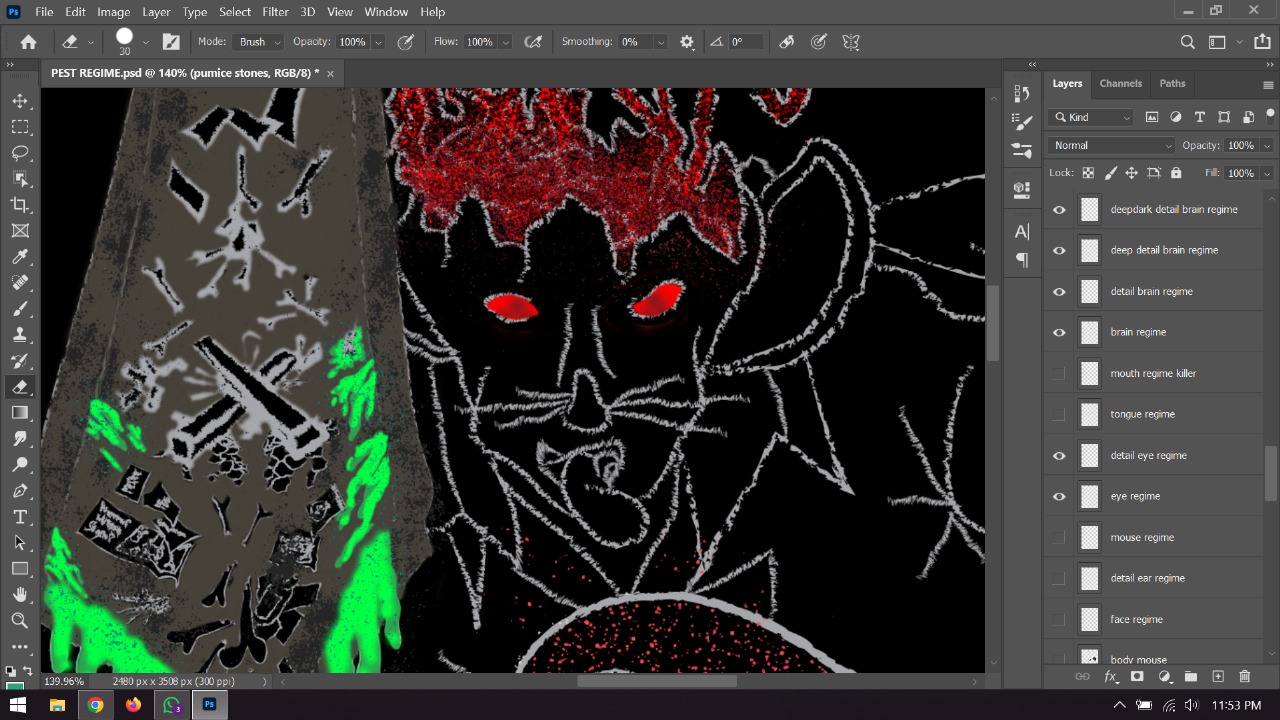The image size is (1280, 720).
Task: Select the Crop tool
Action: coord(20,205)
